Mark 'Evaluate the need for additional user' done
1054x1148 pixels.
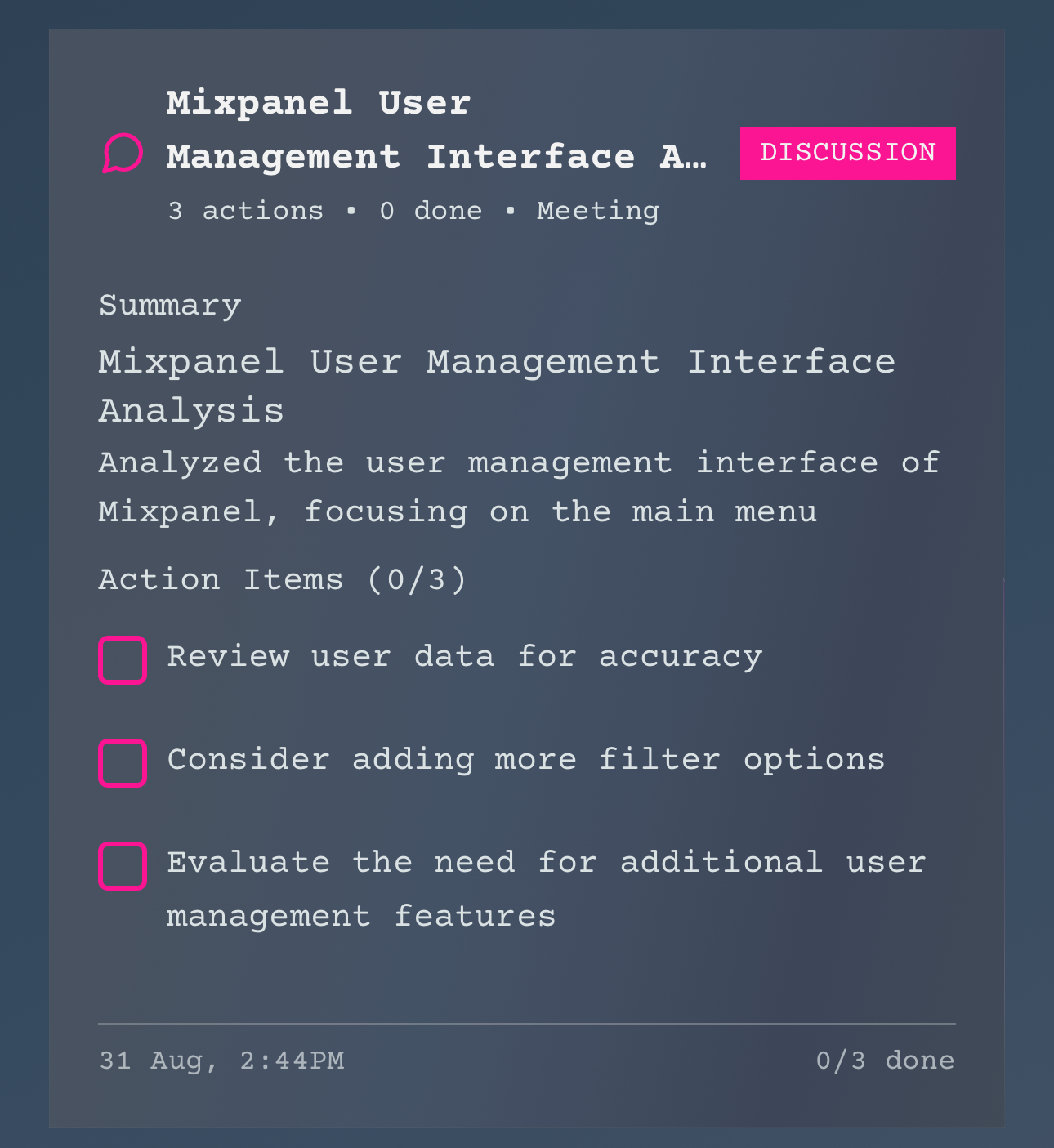(123, 865)
